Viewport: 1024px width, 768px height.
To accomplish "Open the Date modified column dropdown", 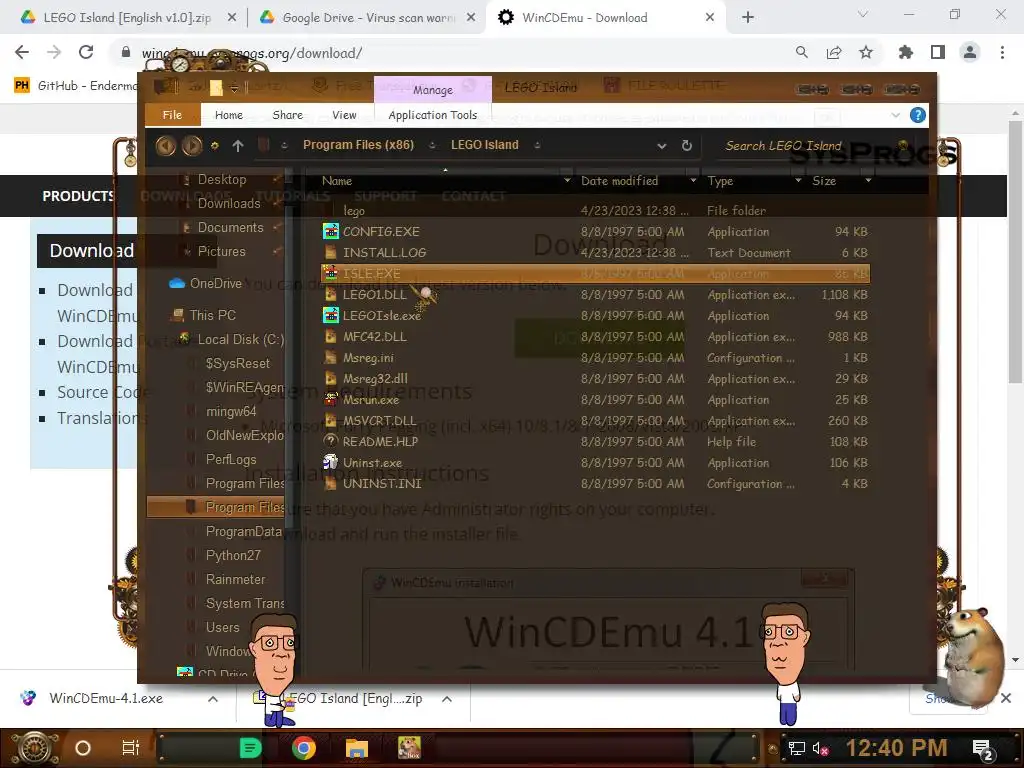I will [694, 181].
